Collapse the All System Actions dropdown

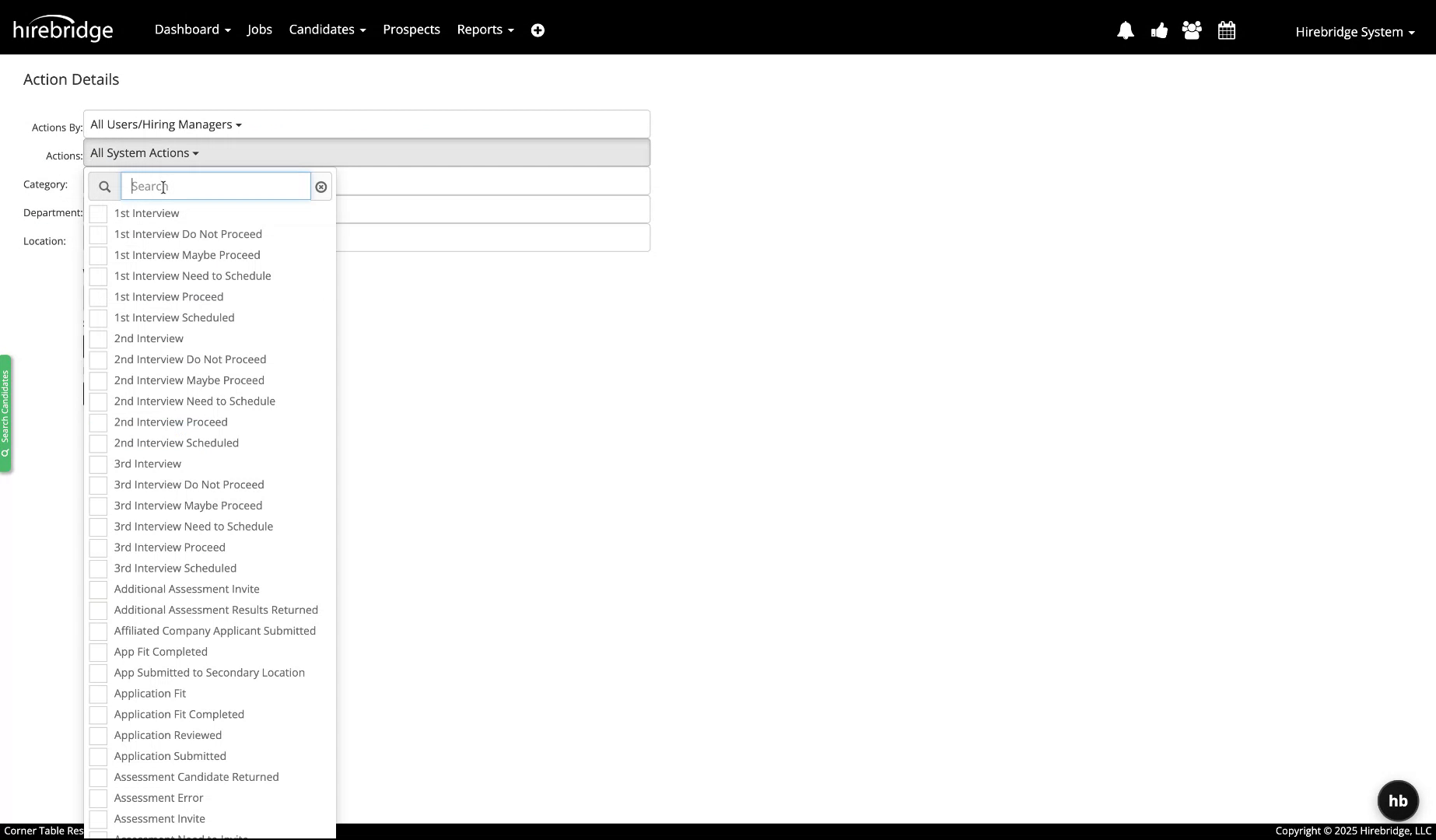point(145,152)
